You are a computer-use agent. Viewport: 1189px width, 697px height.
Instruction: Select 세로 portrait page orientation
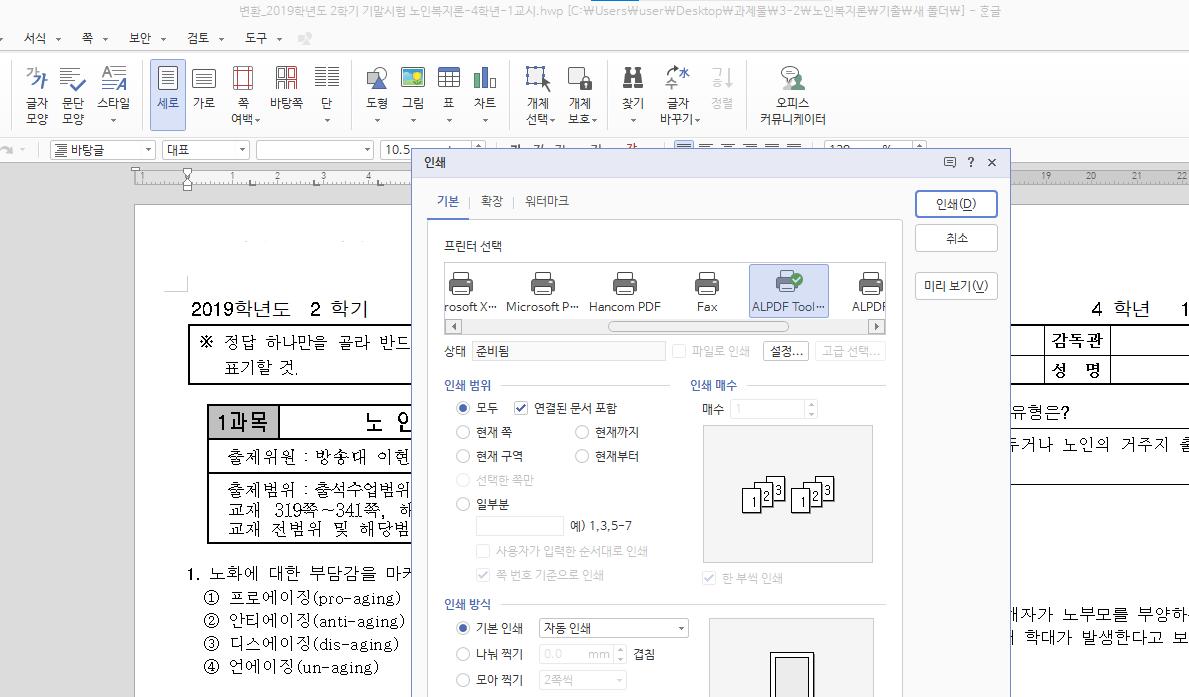[x=168, y=95]
